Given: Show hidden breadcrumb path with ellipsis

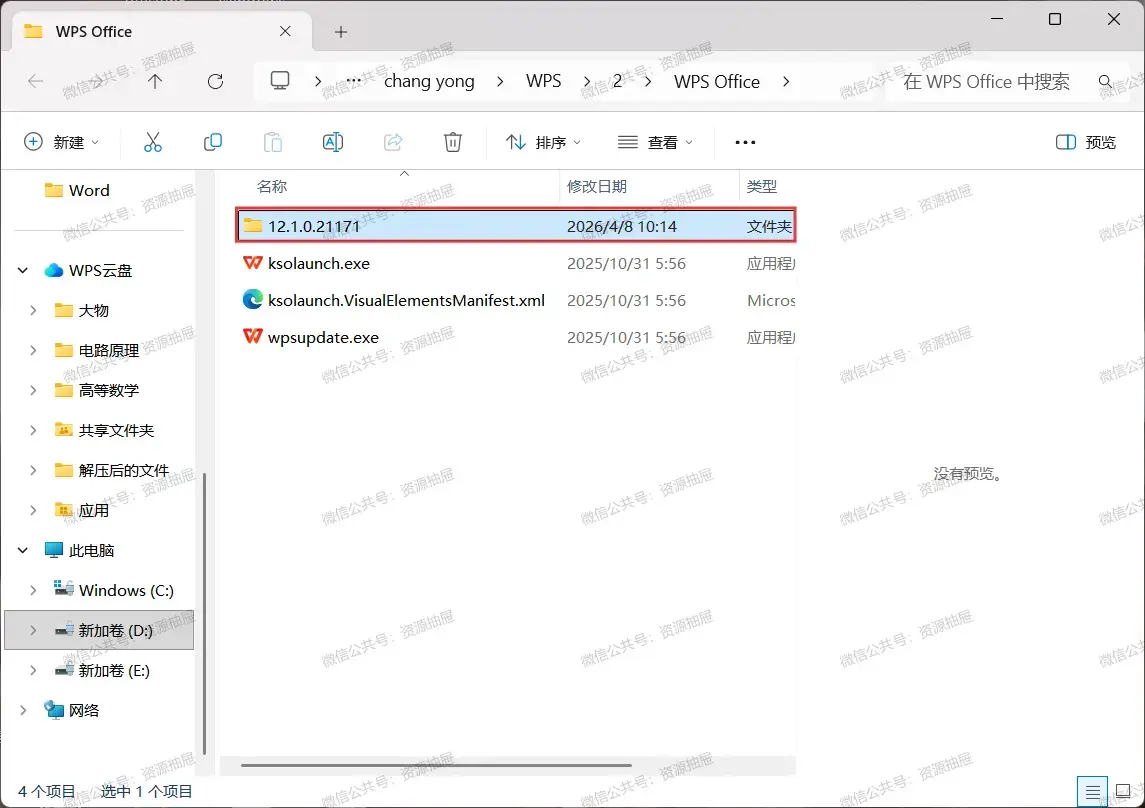Looking at the screenshot, I should [353, 81].
